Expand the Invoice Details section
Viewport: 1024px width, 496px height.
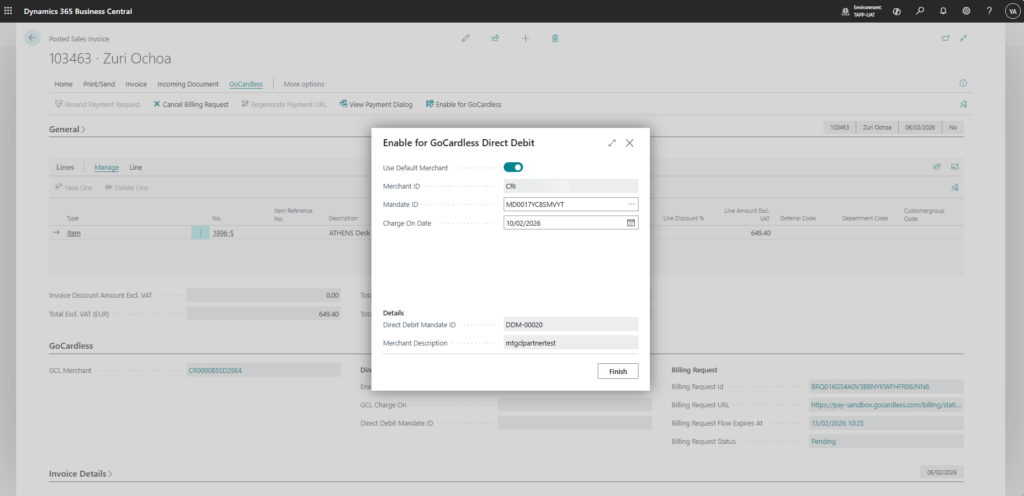click(80, 473)
